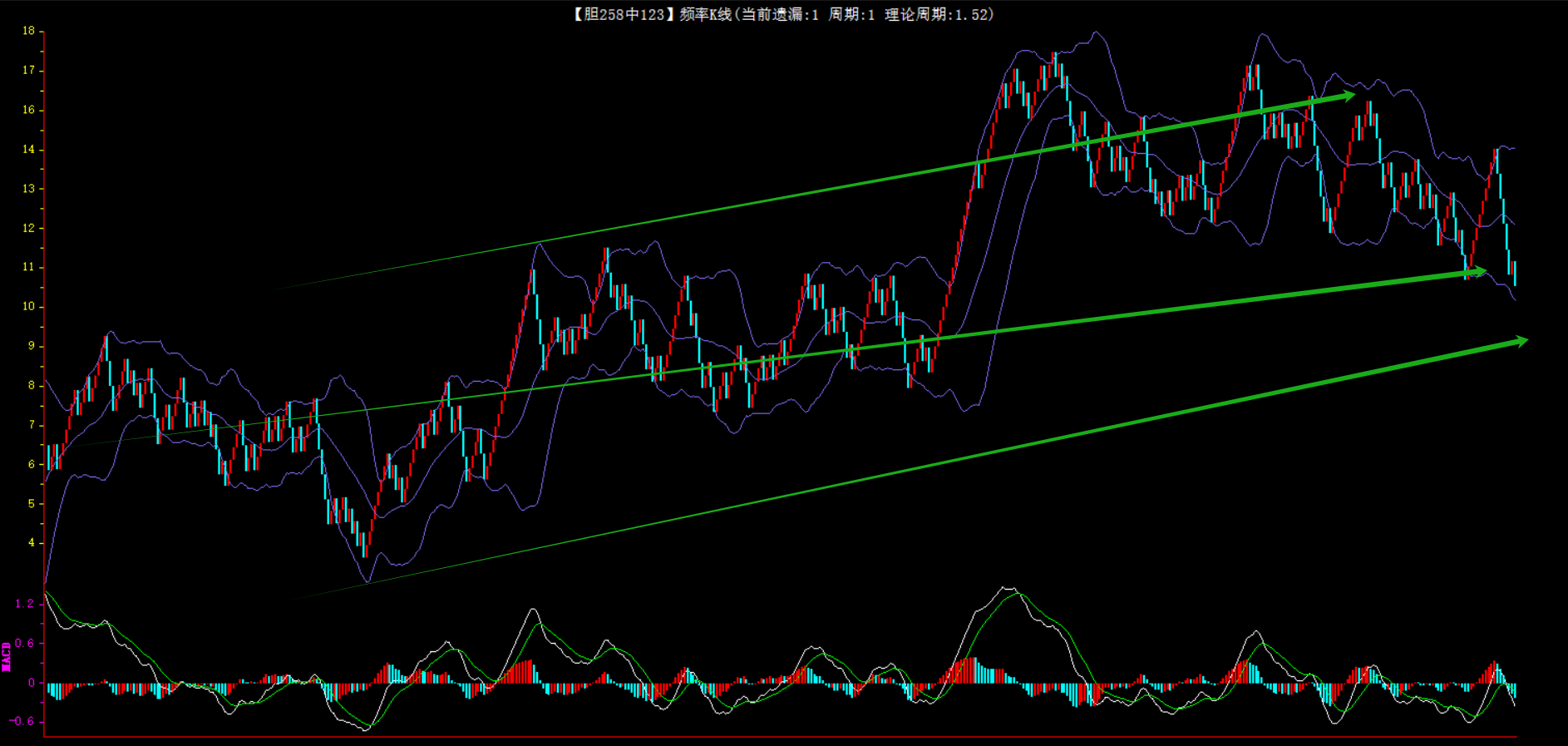Click the 10 label on price axis

tap(28, 306)
